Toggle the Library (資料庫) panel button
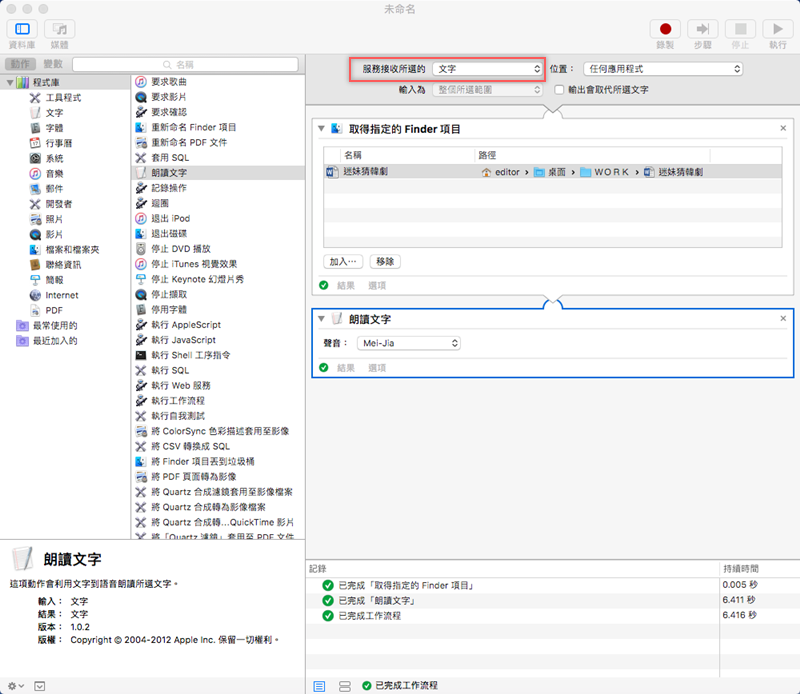 [x=23, y=30]
